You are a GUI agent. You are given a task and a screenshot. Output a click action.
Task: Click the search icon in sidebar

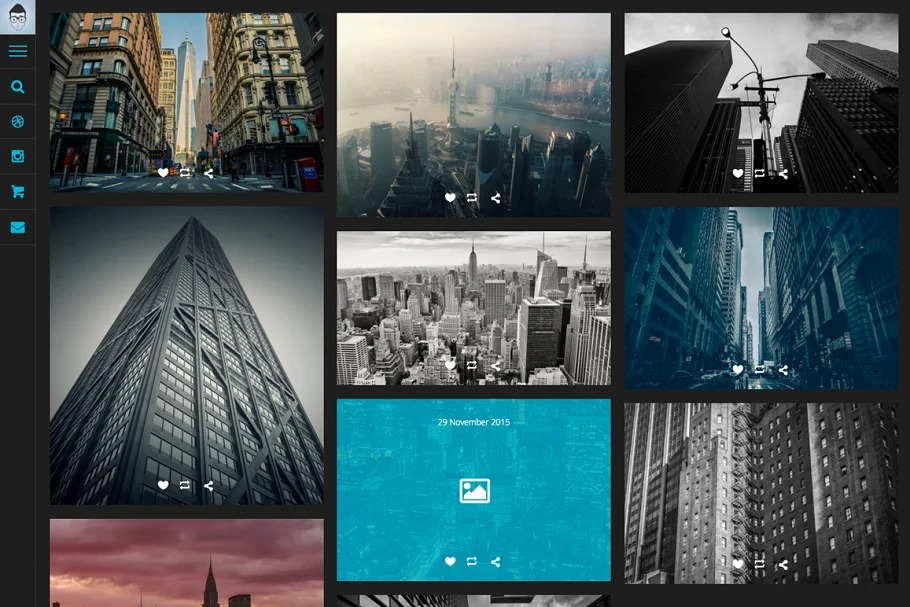point(17,87)
